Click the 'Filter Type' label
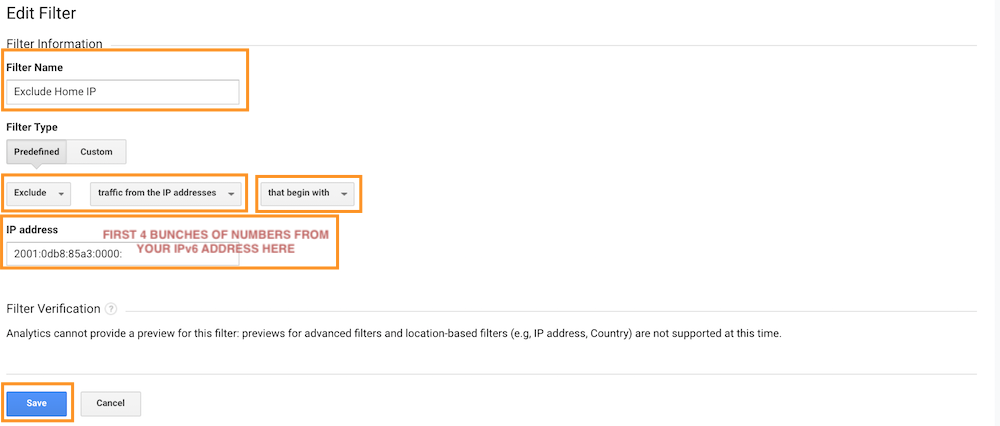 [x=32, y=128]
